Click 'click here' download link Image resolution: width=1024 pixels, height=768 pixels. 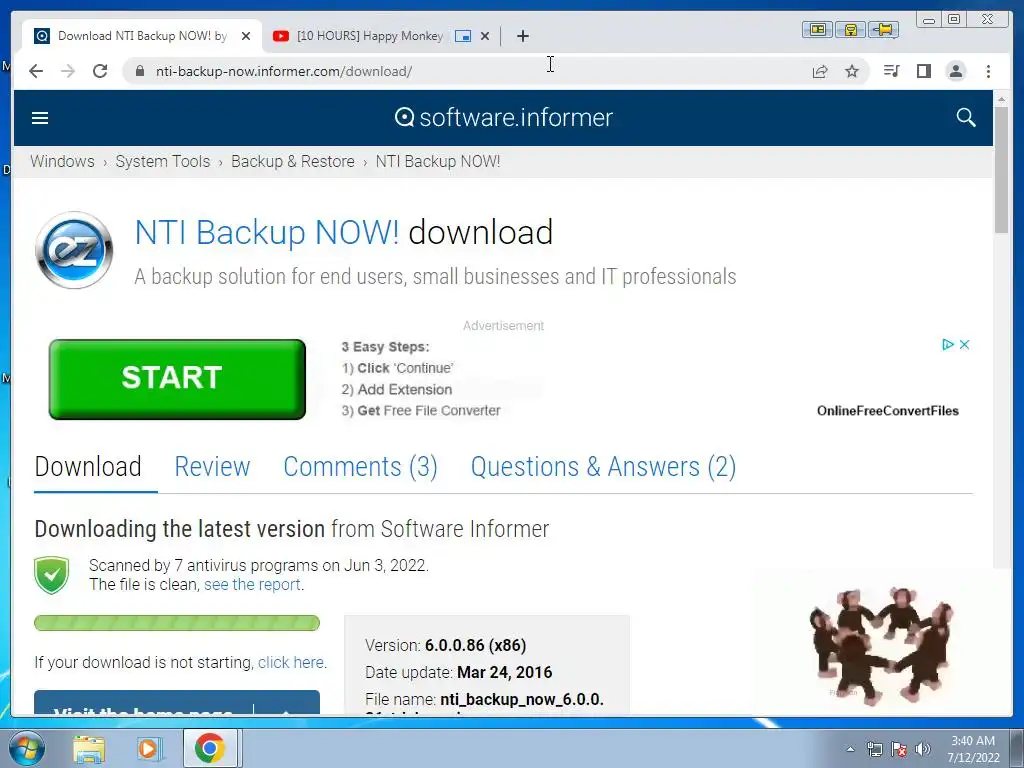point(291,662)
